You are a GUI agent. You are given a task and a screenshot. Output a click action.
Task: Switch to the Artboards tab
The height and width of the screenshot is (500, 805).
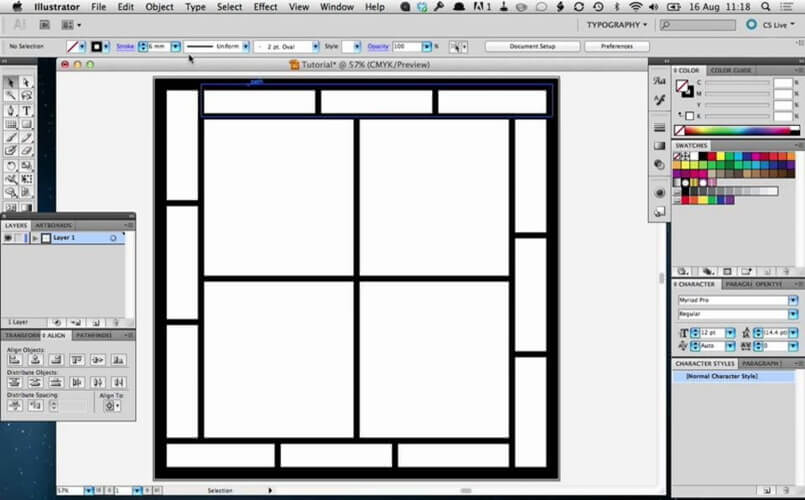point(53,225)
